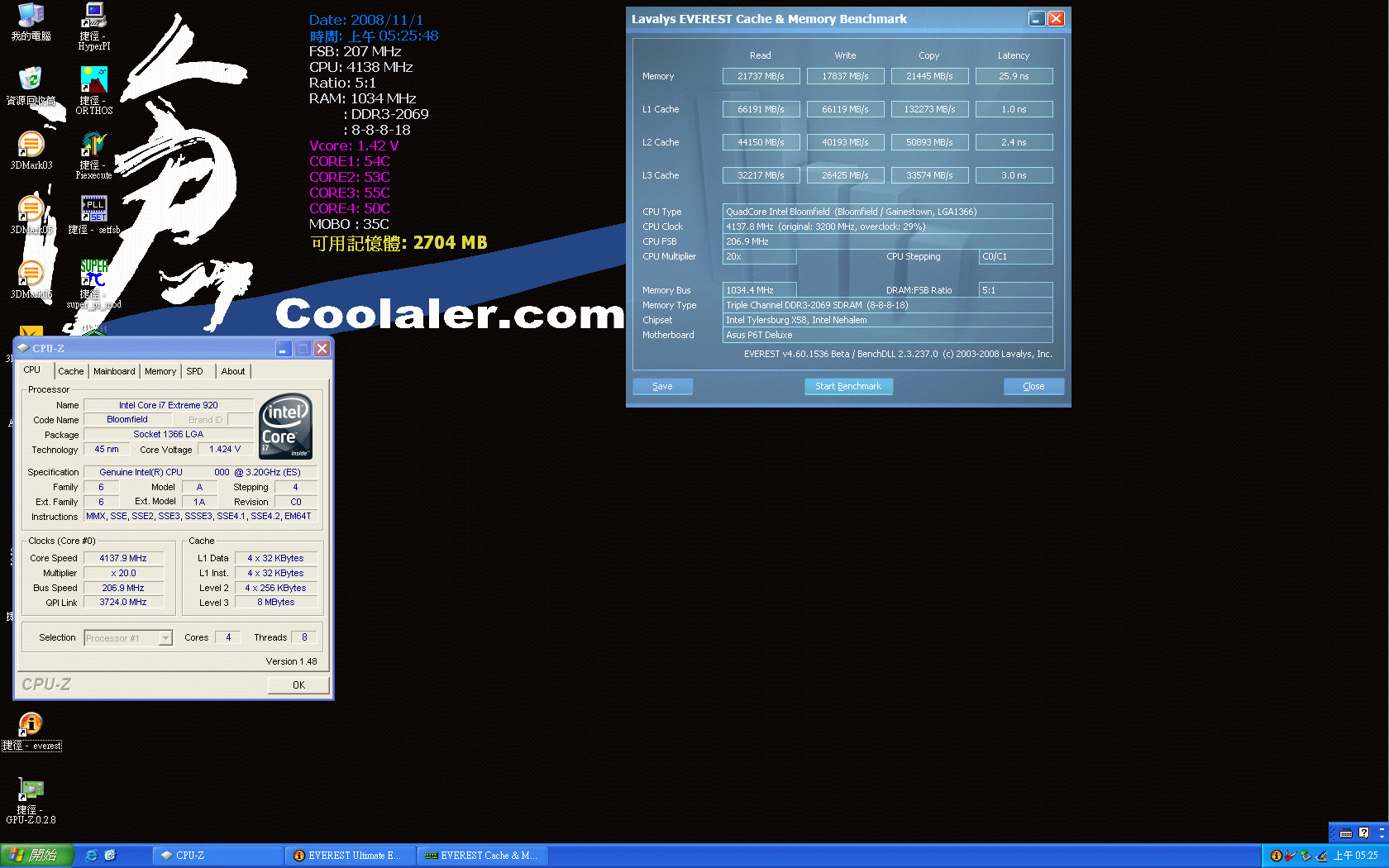Open the Windows Start button

[x=37, y=856]
